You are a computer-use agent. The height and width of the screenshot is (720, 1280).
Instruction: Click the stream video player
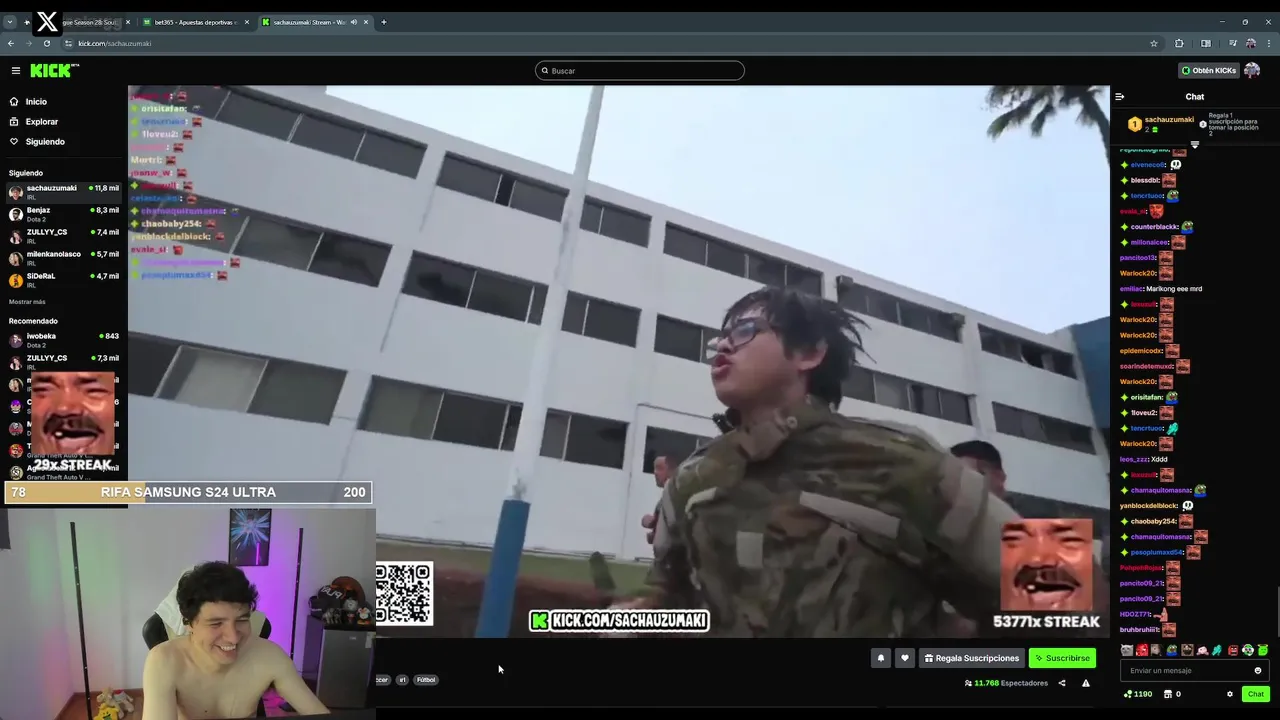[x=618, y=361]
